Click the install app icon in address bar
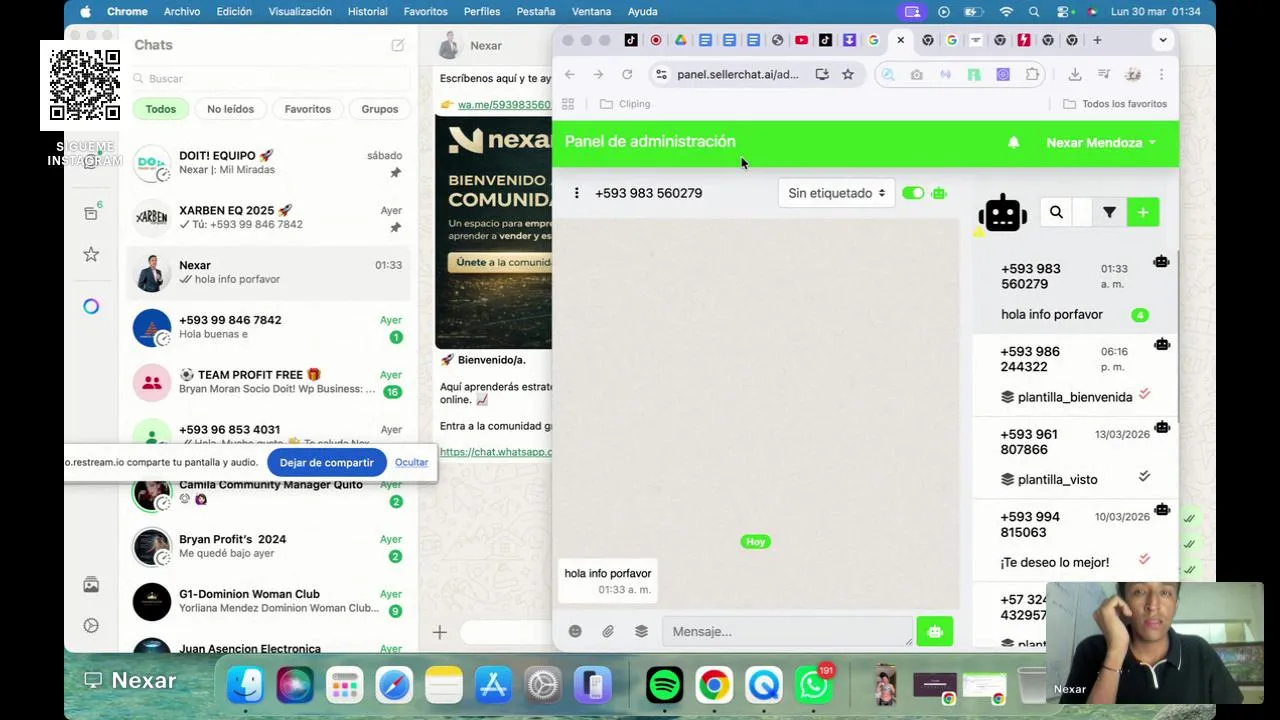This screenshot has height=720, width=1280. pos(822,74)
